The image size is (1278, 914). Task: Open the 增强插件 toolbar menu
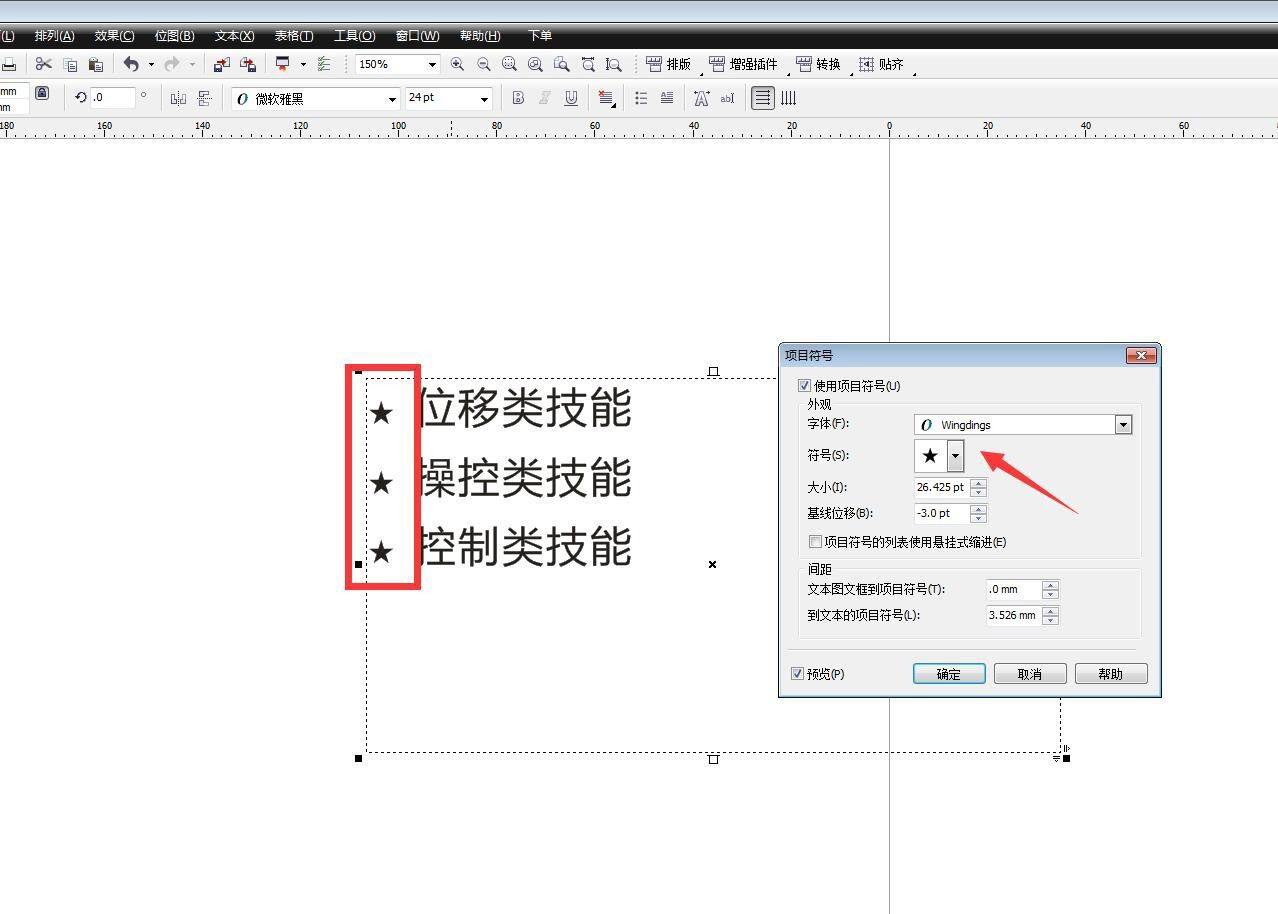tap(743, 64)
